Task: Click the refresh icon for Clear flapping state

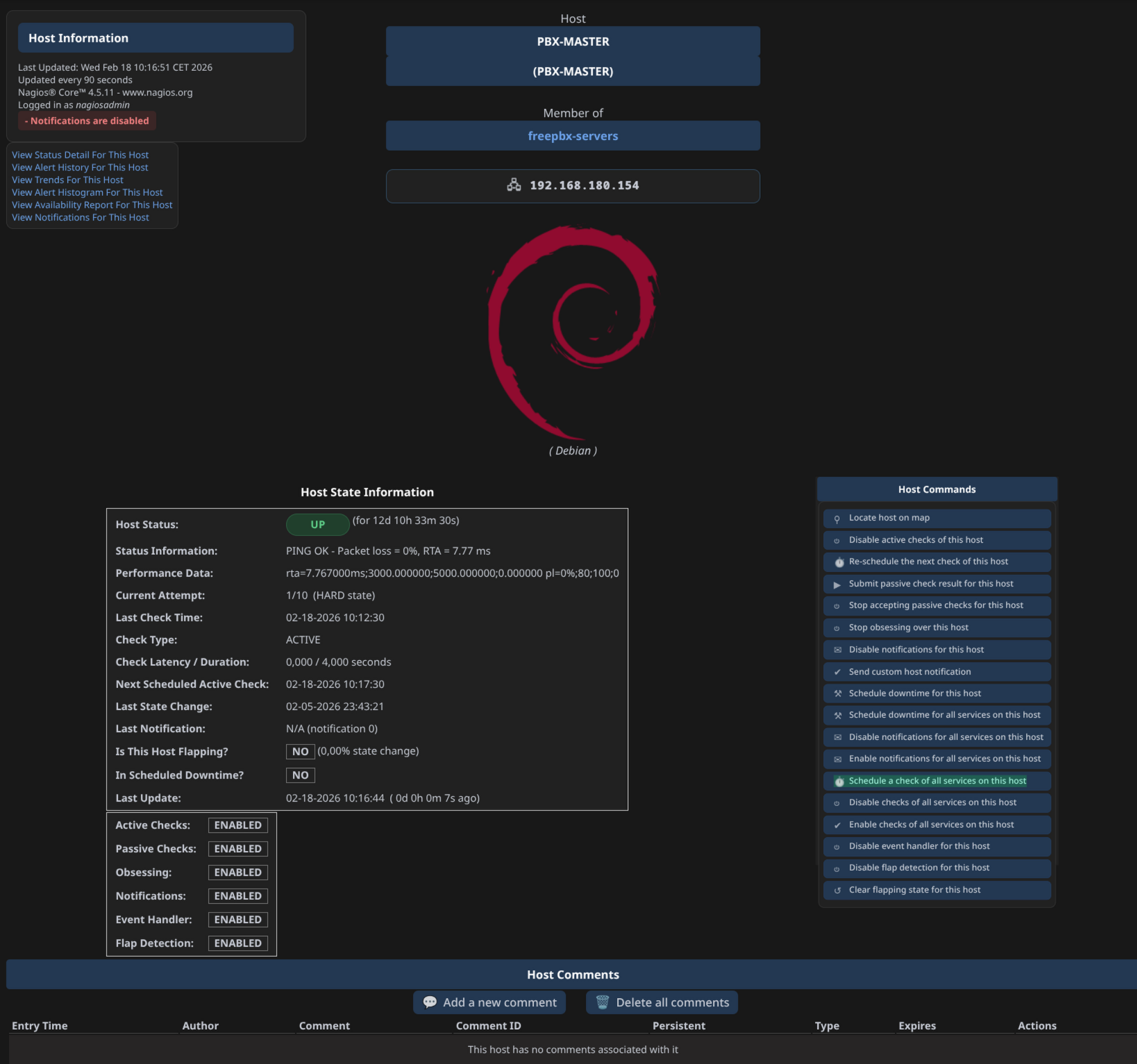Action: pyautogui.click(x=837, y=890)
